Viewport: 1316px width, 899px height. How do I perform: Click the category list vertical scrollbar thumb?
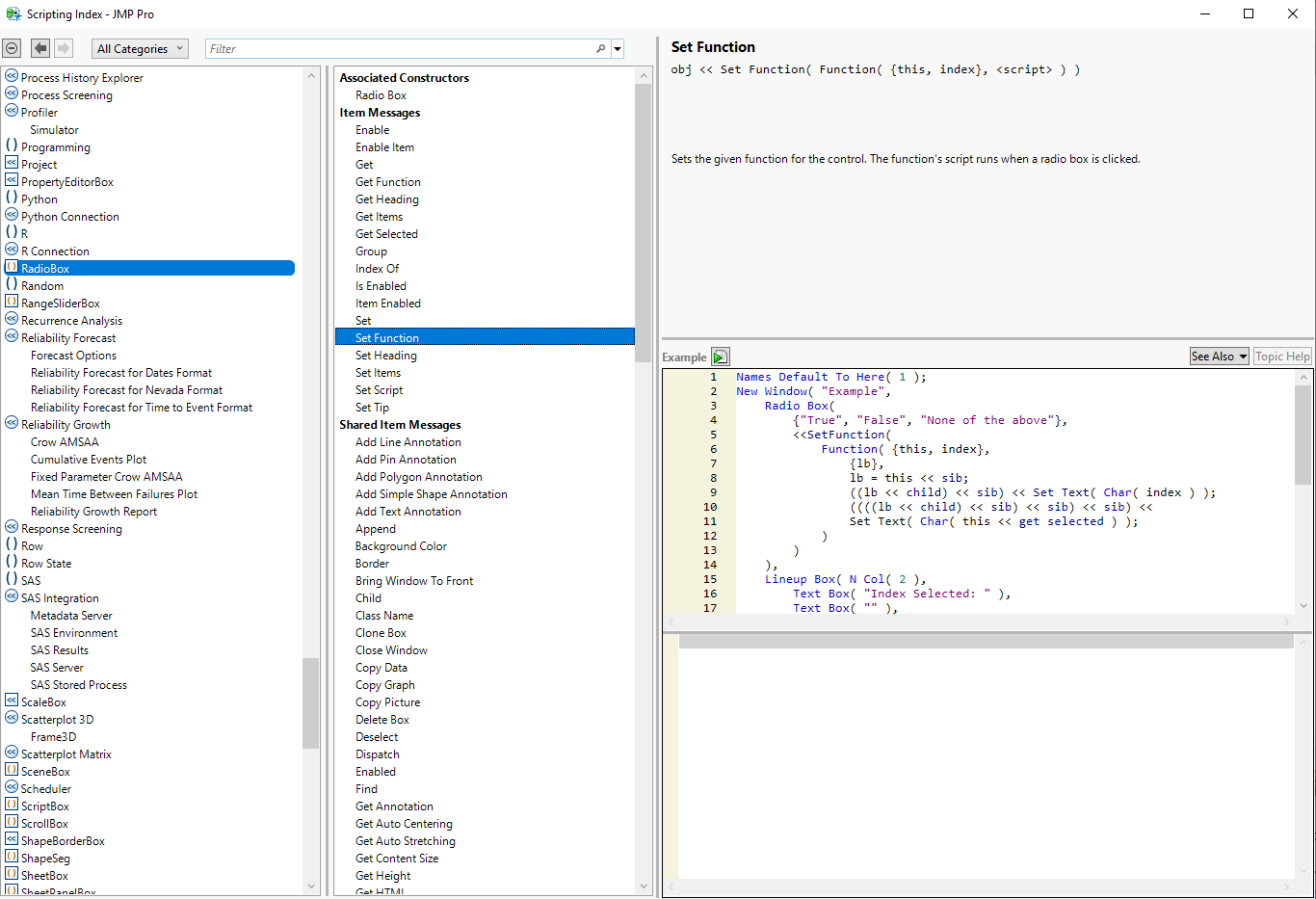tap(310, 702)
